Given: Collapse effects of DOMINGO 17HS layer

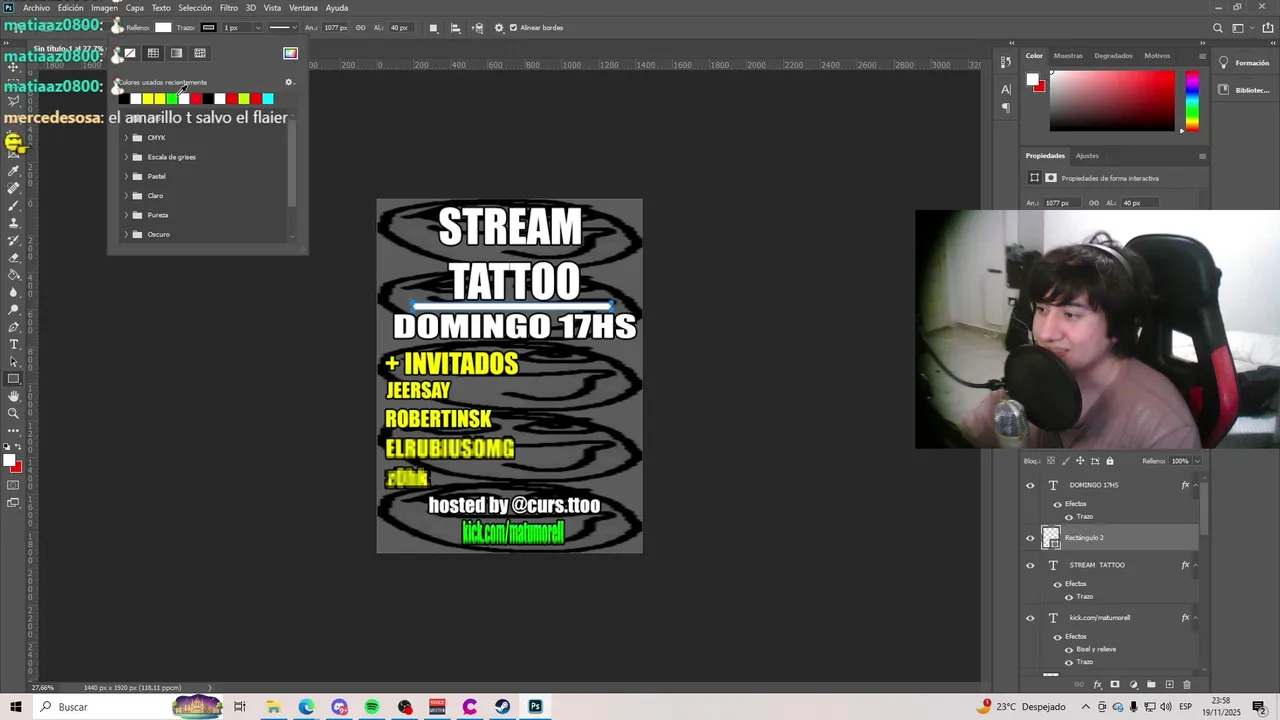Looking at the screenshot, I should (x=1196, y=485).
